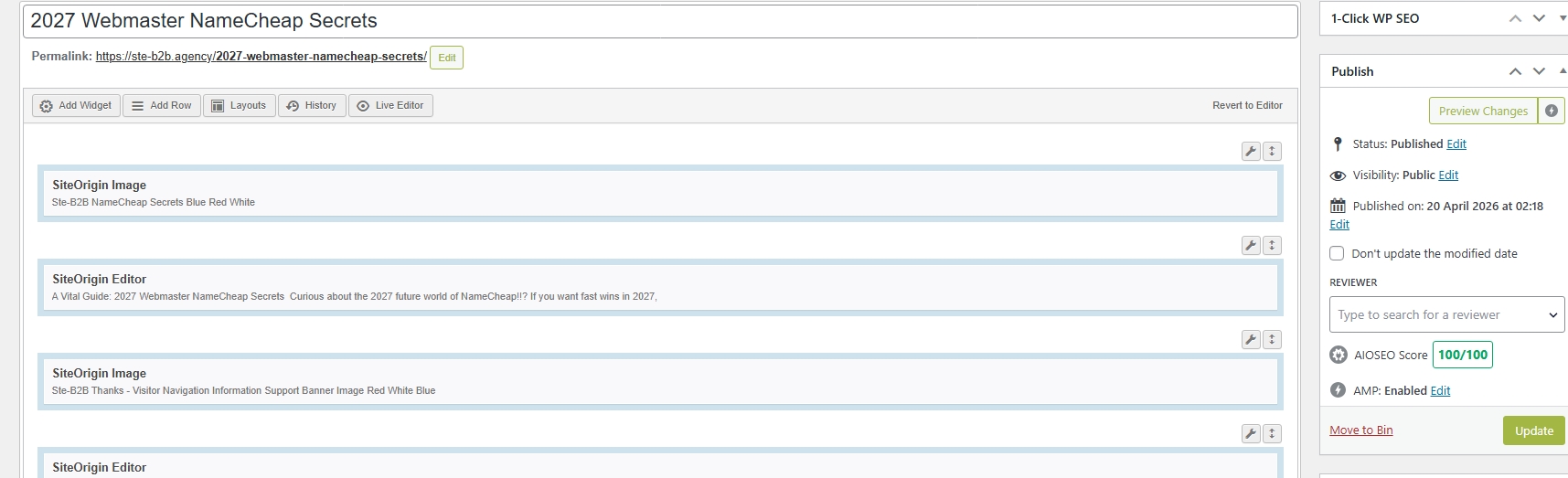This screenshot has height=478, width=1568.
Task: Move 1-Click WP SEO panel down
Action: point(1539,18)
